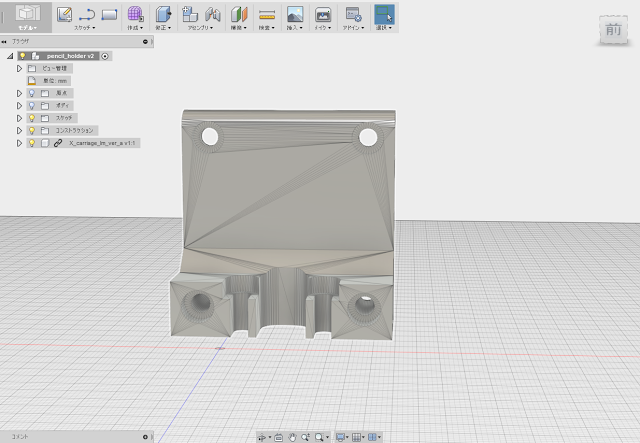Image resolution: width=640 pixels, height=443 pixels.
Task: Toggle visibility bulb of 原点 folder
Action: [32, 93]
